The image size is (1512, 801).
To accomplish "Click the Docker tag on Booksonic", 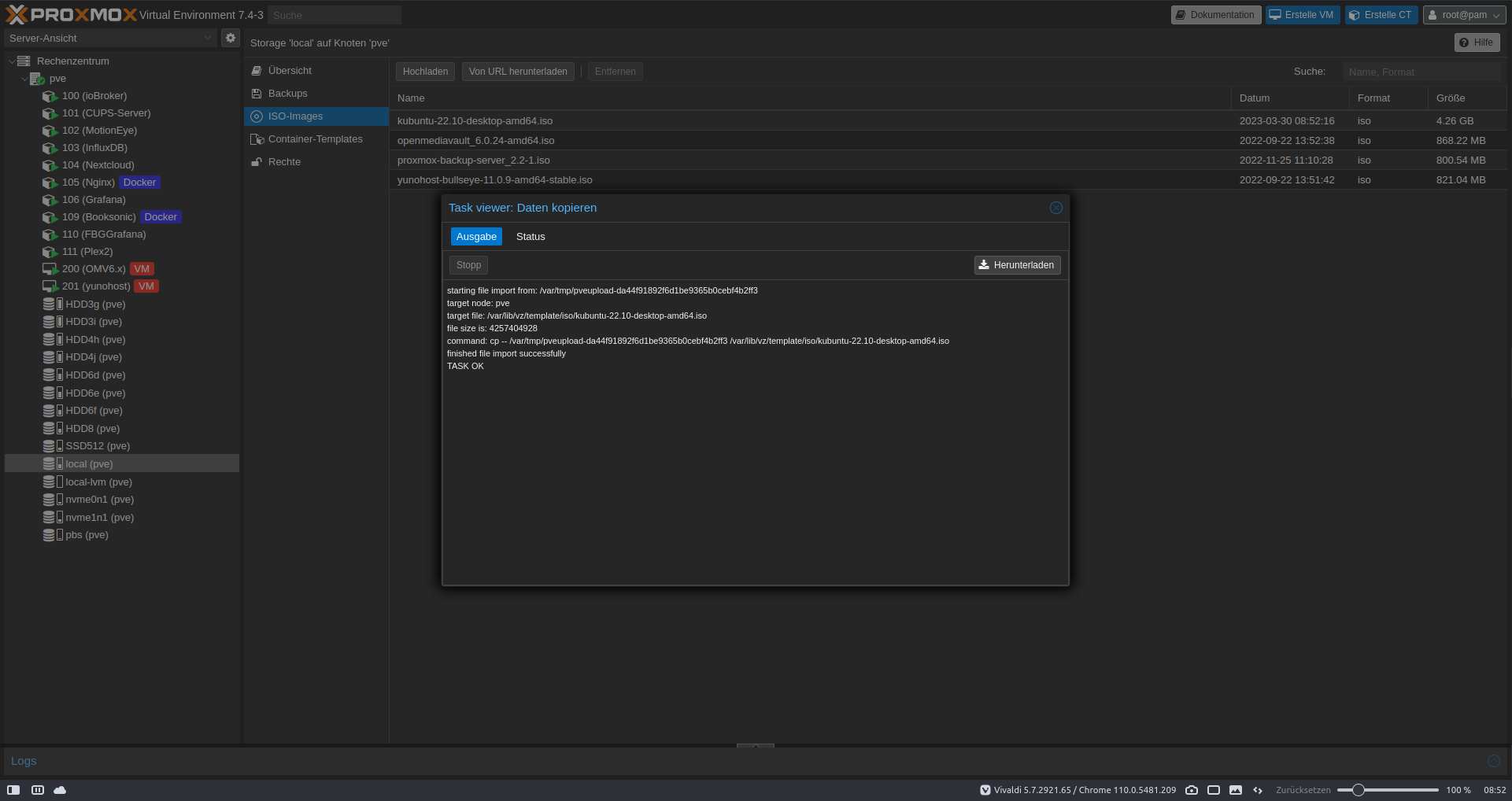I will [x=161, y=217].
